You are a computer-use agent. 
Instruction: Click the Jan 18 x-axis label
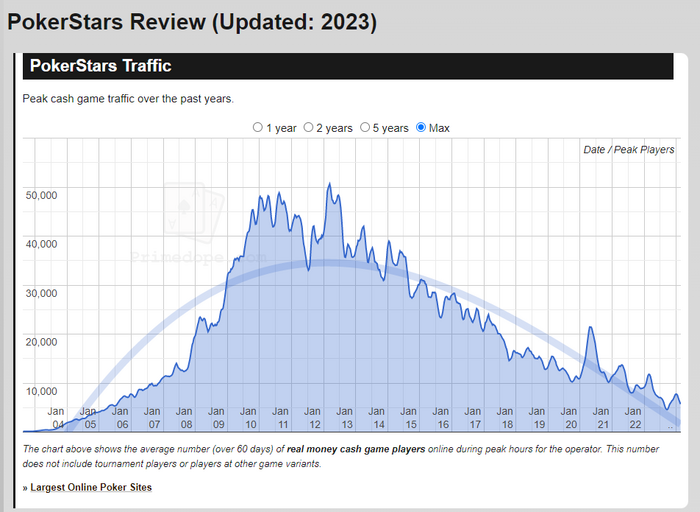pyautogui.click(x=505, y=418)
